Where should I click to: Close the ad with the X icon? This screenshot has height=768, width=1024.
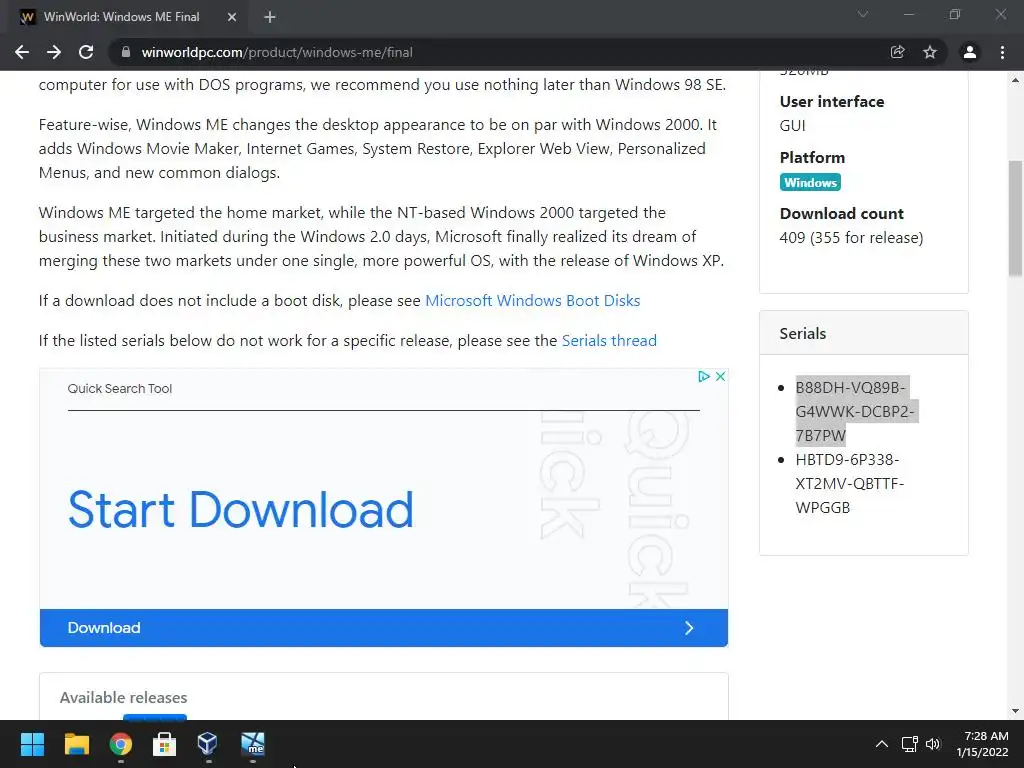coord(720,377)
